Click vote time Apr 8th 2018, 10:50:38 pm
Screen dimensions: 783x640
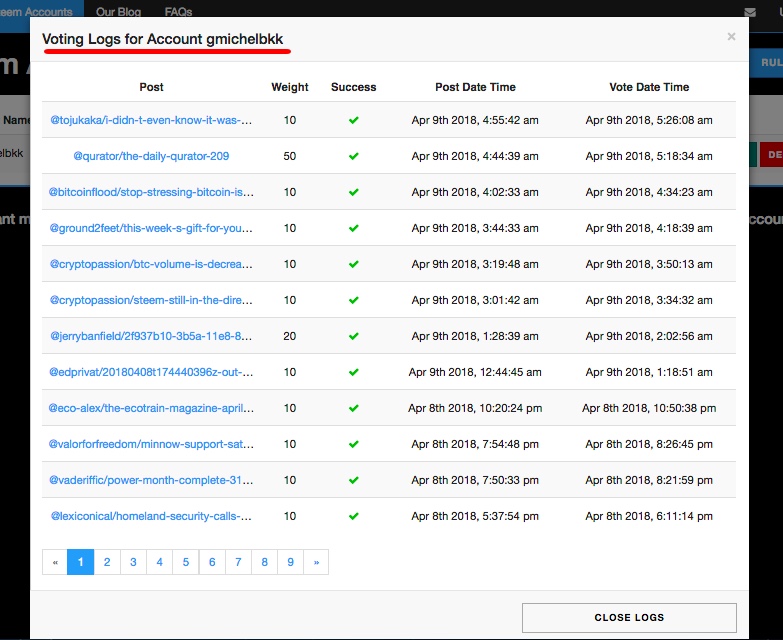[x=649, y=408]
